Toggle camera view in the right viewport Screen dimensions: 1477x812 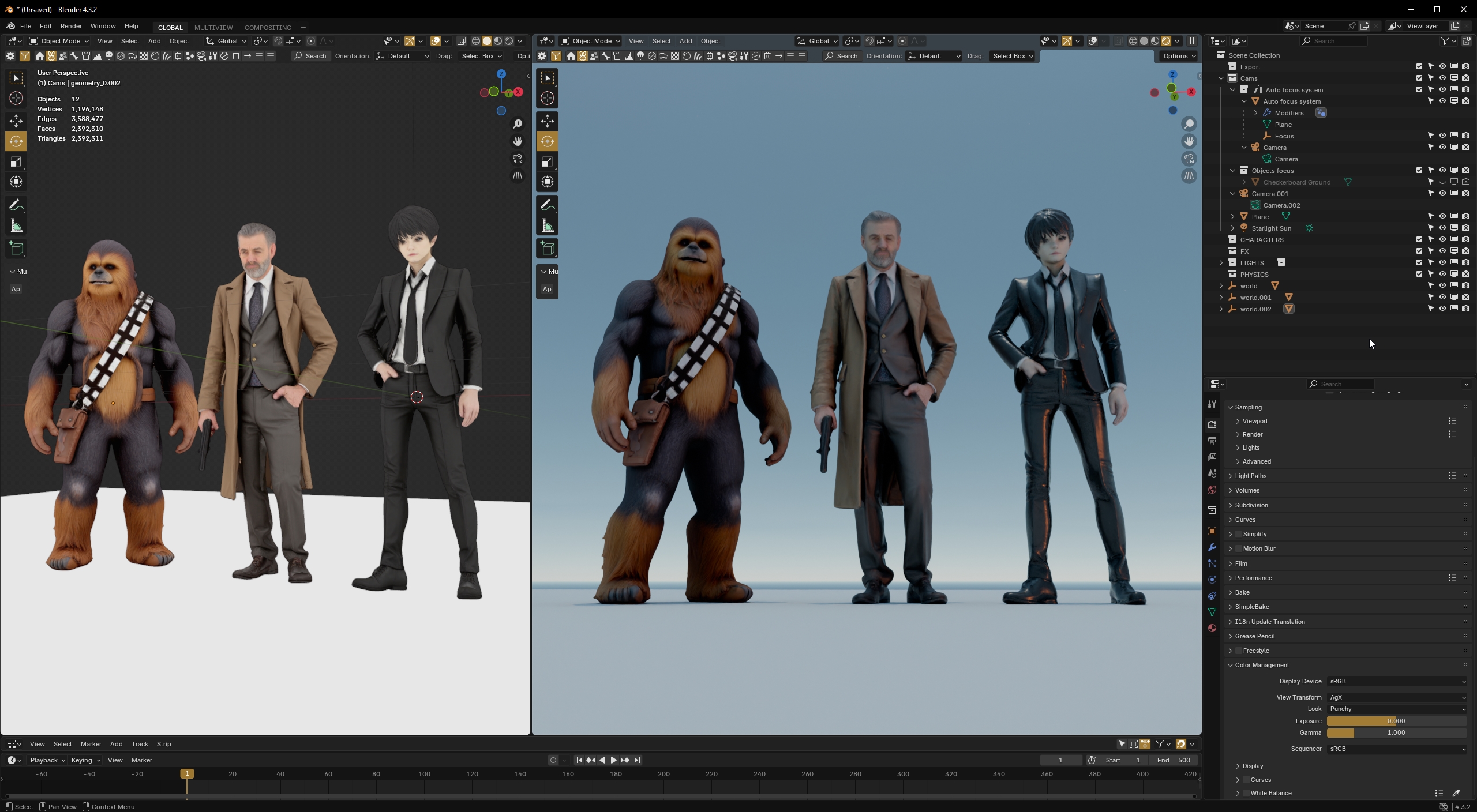pyautogui.click(x=1189, y=159)
